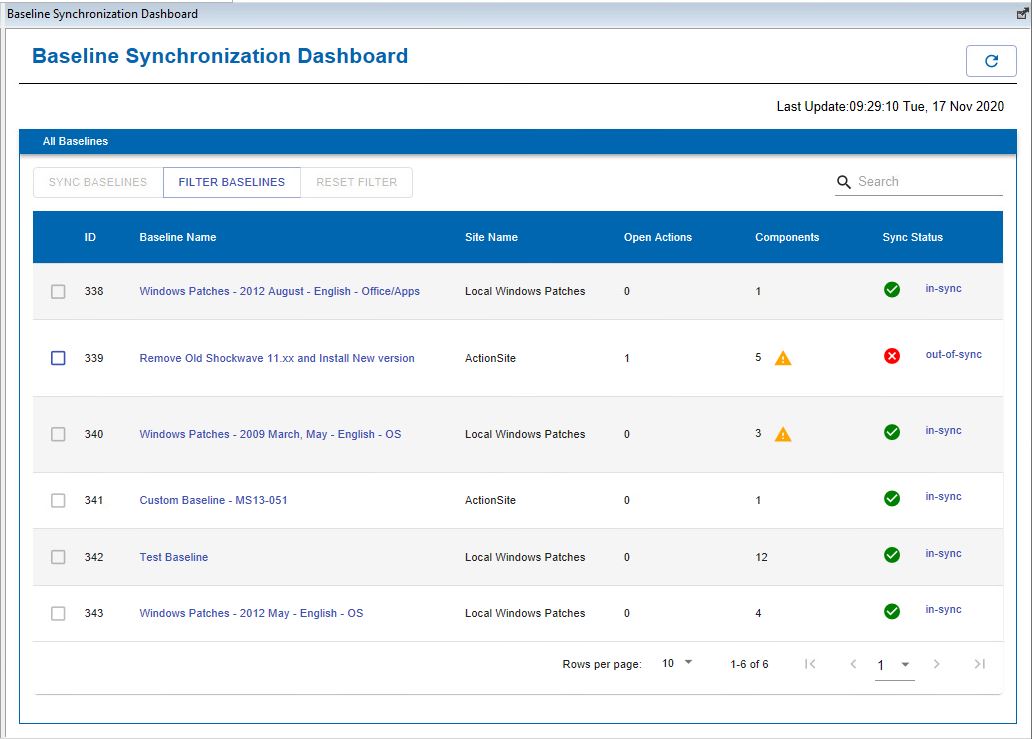Sort by Sync Status column header
This screenshot has width=1035, height=739.
912,237
